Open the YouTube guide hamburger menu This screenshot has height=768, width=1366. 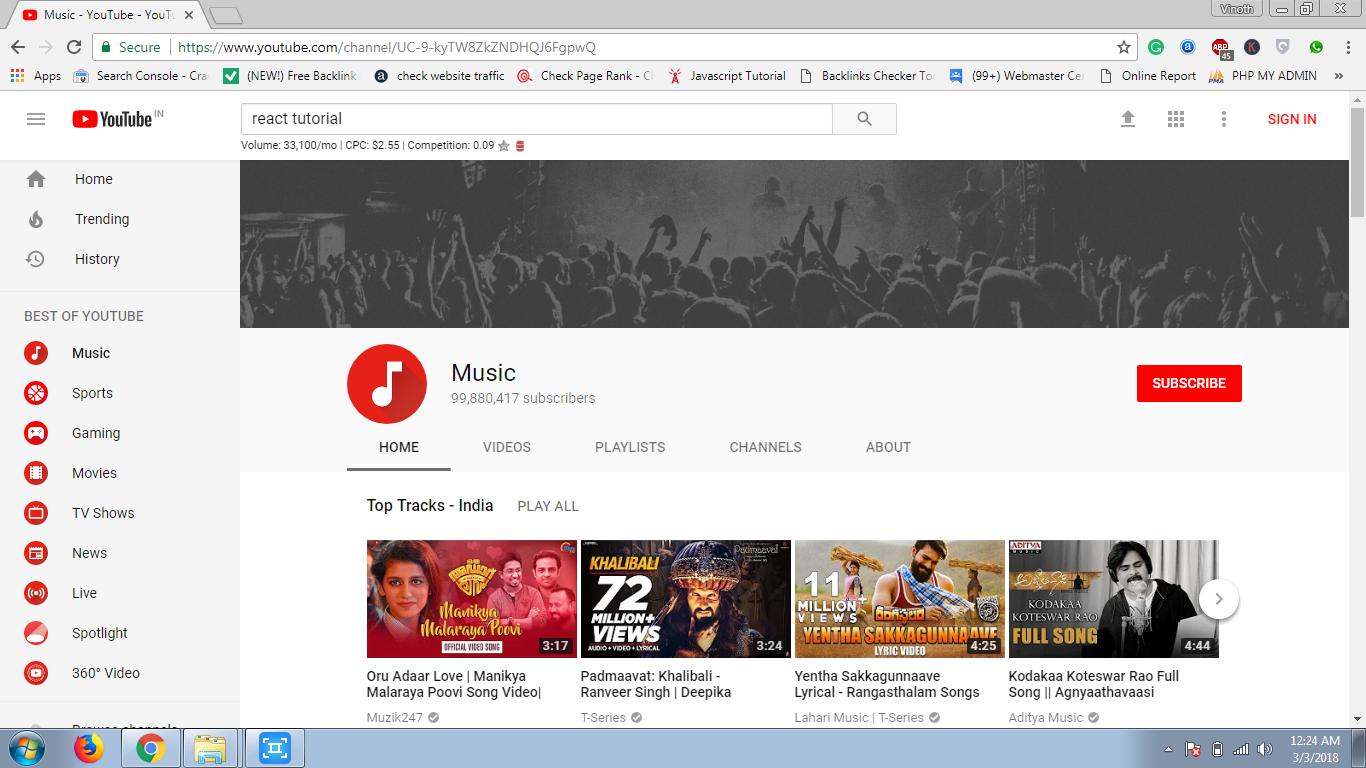[x=36, y=119]
